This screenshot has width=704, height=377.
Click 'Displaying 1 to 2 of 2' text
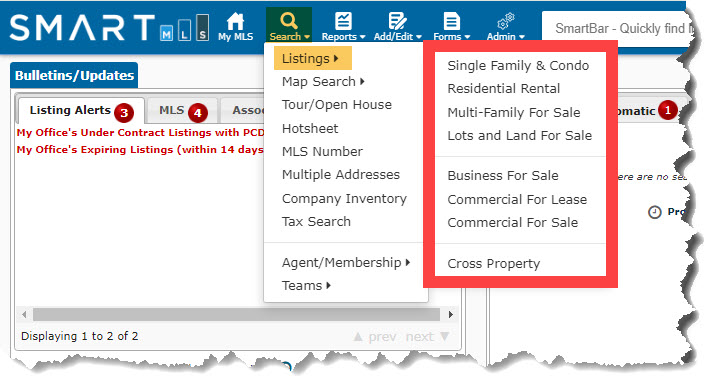(79, 336)
